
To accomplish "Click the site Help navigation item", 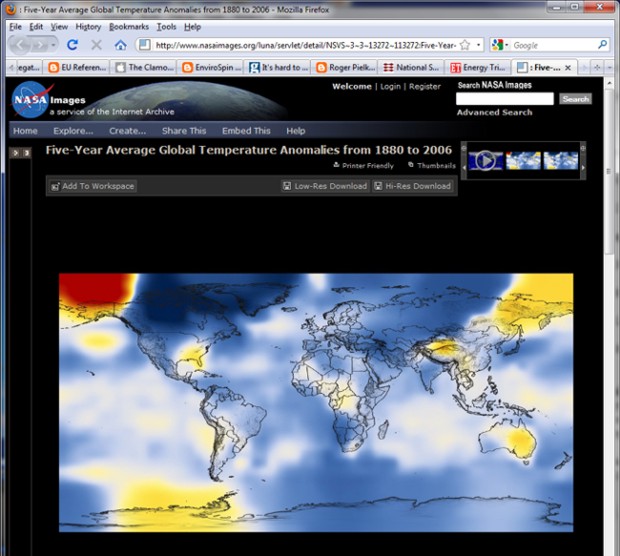I will tap(296, 131).
